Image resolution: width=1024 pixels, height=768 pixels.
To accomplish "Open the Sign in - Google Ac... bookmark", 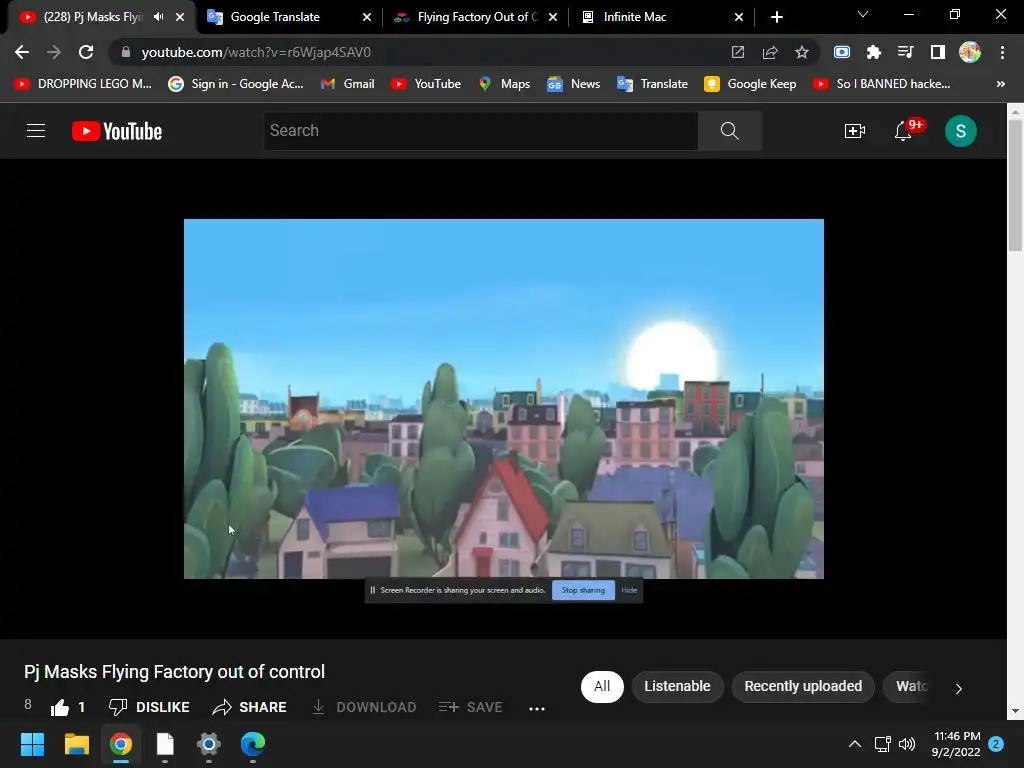I will point(236,84).
